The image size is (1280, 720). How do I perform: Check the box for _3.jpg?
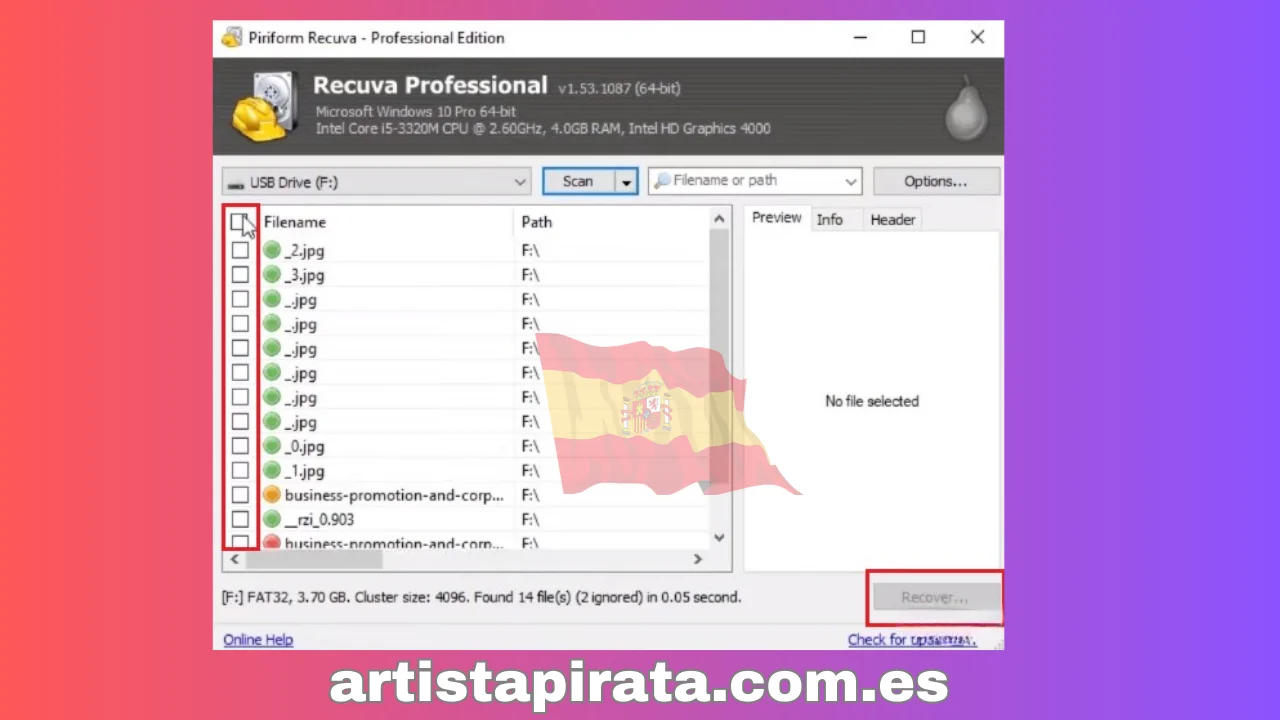(240, 275)
